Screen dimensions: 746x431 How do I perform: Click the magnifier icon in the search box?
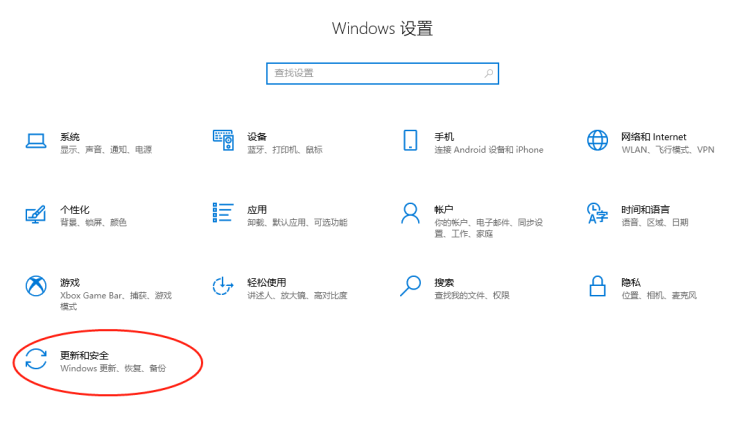(x=489, y=73)
